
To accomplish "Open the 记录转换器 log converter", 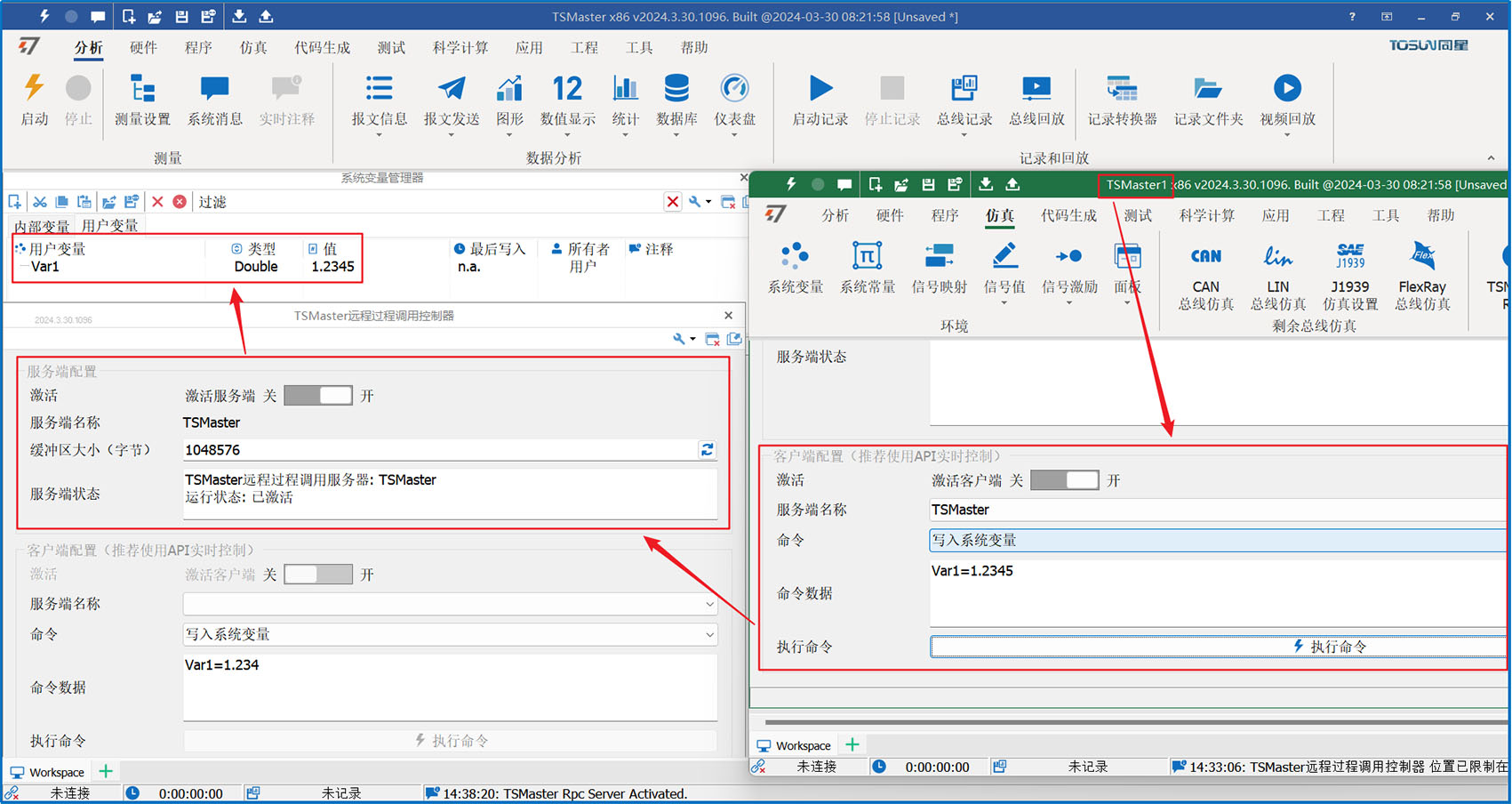I will coord(1122,100).
